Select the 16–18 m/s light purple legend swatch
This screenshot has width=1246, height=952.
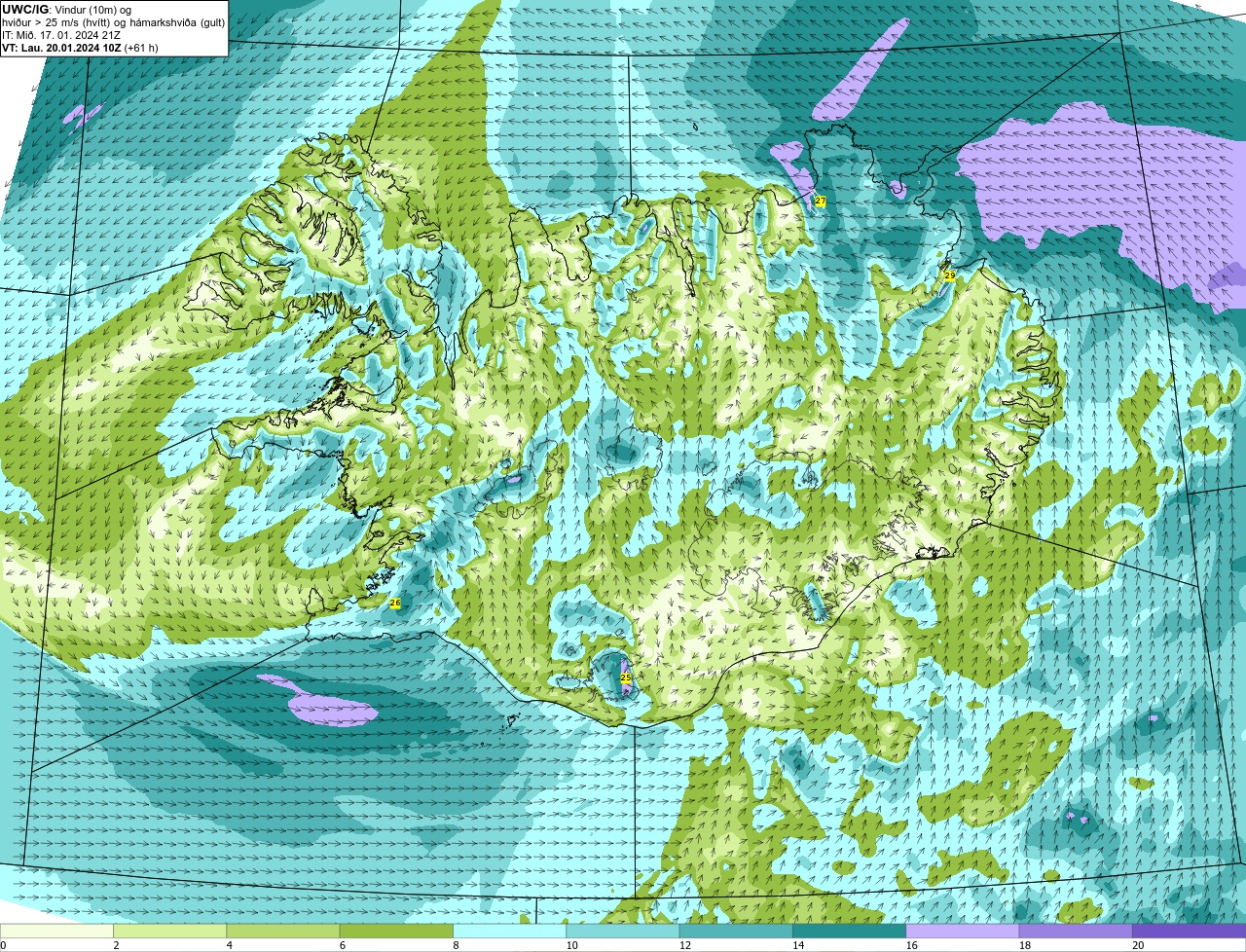click(963, 932)
